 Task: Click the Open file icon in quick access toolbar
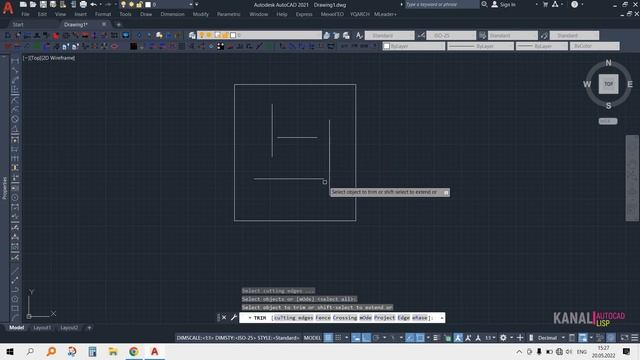pos(33,4)
